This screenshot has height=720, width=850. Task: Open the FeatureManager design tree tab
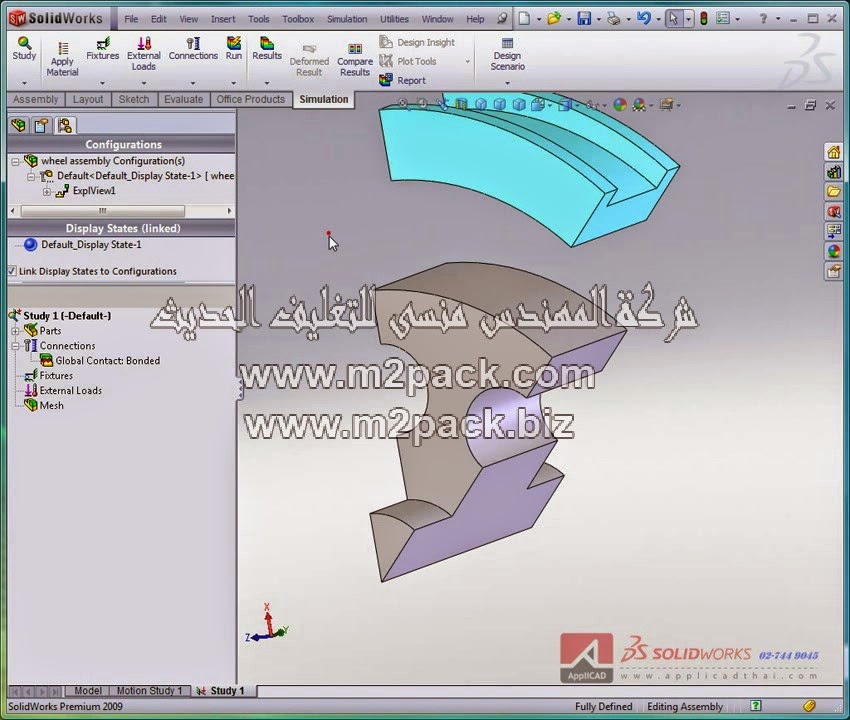18,126
